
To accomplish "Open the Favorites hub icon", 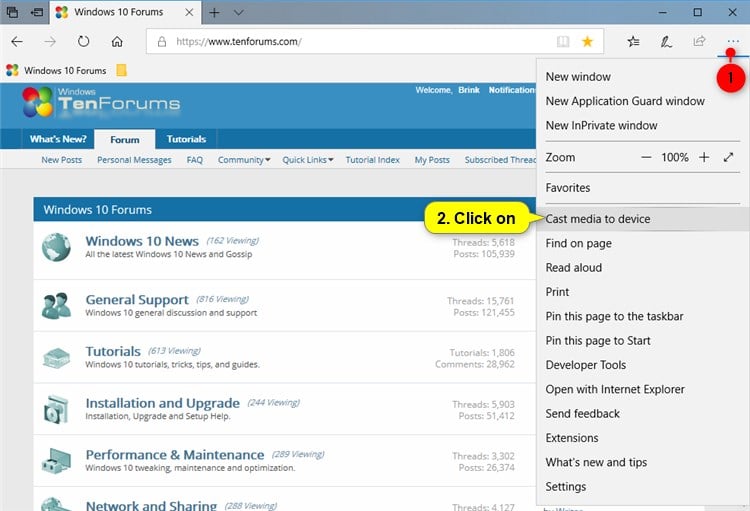I will tap(633, 42).
